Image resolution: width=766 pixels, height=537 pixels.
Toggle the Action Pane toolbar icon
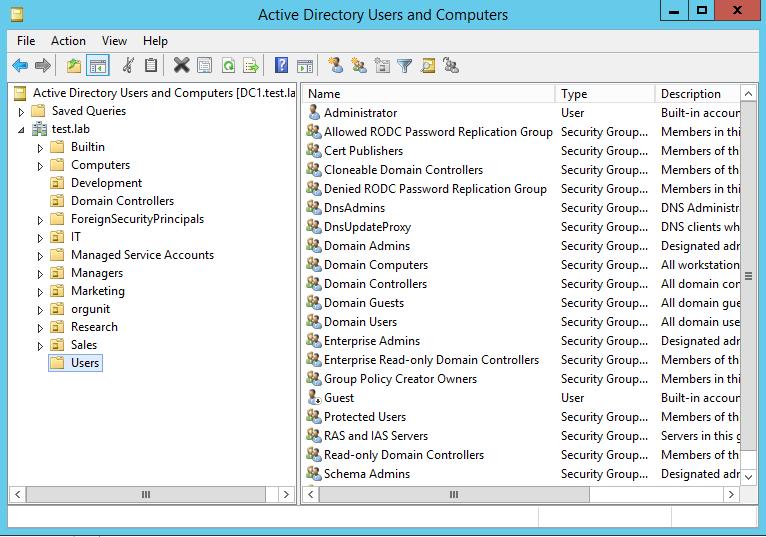point(305,65)
